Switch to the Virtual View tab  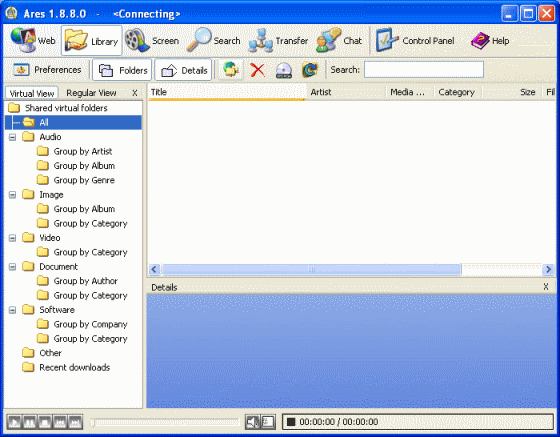(32, 93)
